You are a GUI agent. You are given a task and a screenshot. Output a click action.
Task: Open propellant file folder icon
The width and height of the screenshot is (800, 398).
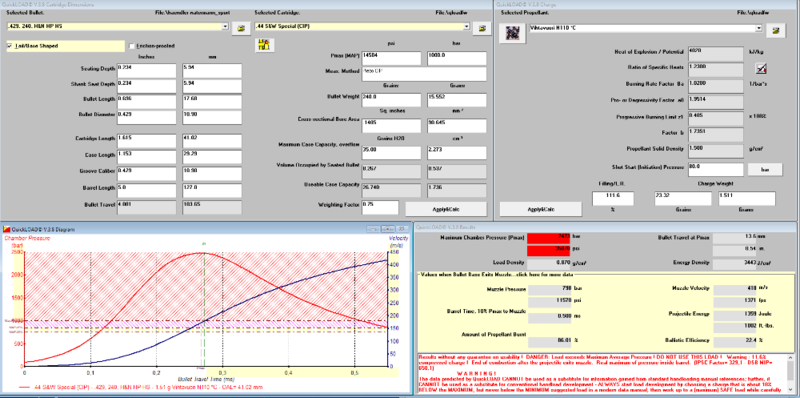(x=776, y=31)
